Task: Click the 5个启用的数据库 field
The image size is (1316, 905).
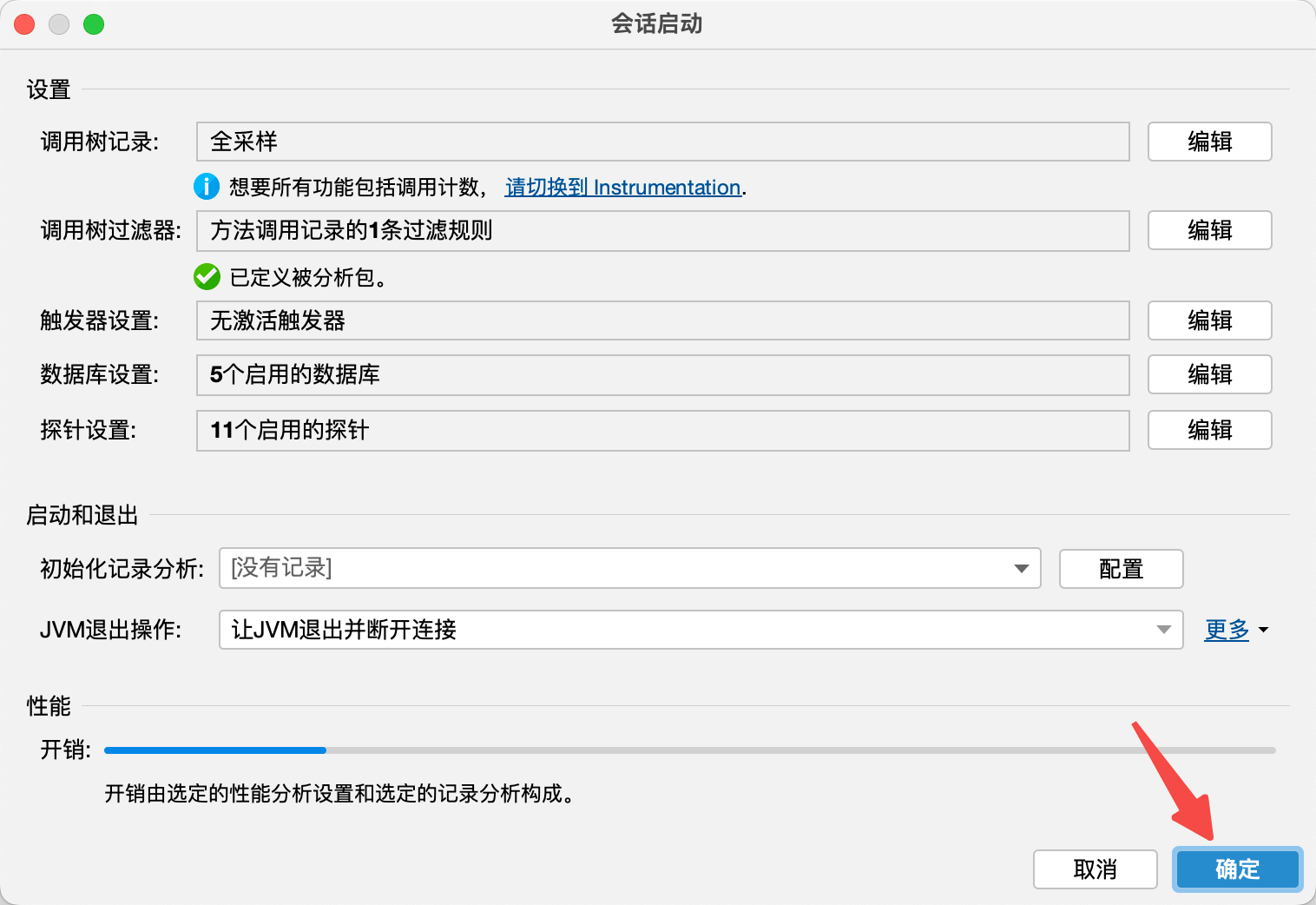Action: tap(663, 374)
